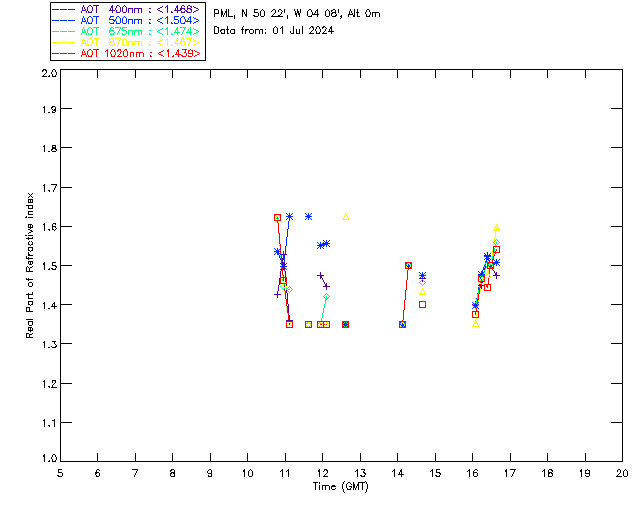Click the 1.8 y-axis tick label
Screen dimensions: 640x512
pyautogui.click(x=49, y=148)
